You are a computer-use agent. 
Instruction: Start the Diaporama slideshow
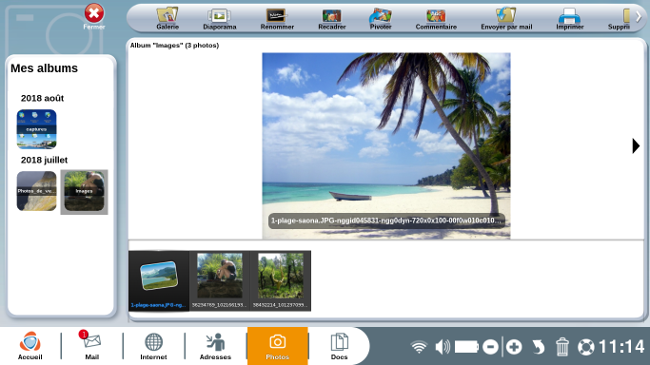[219, 19]
